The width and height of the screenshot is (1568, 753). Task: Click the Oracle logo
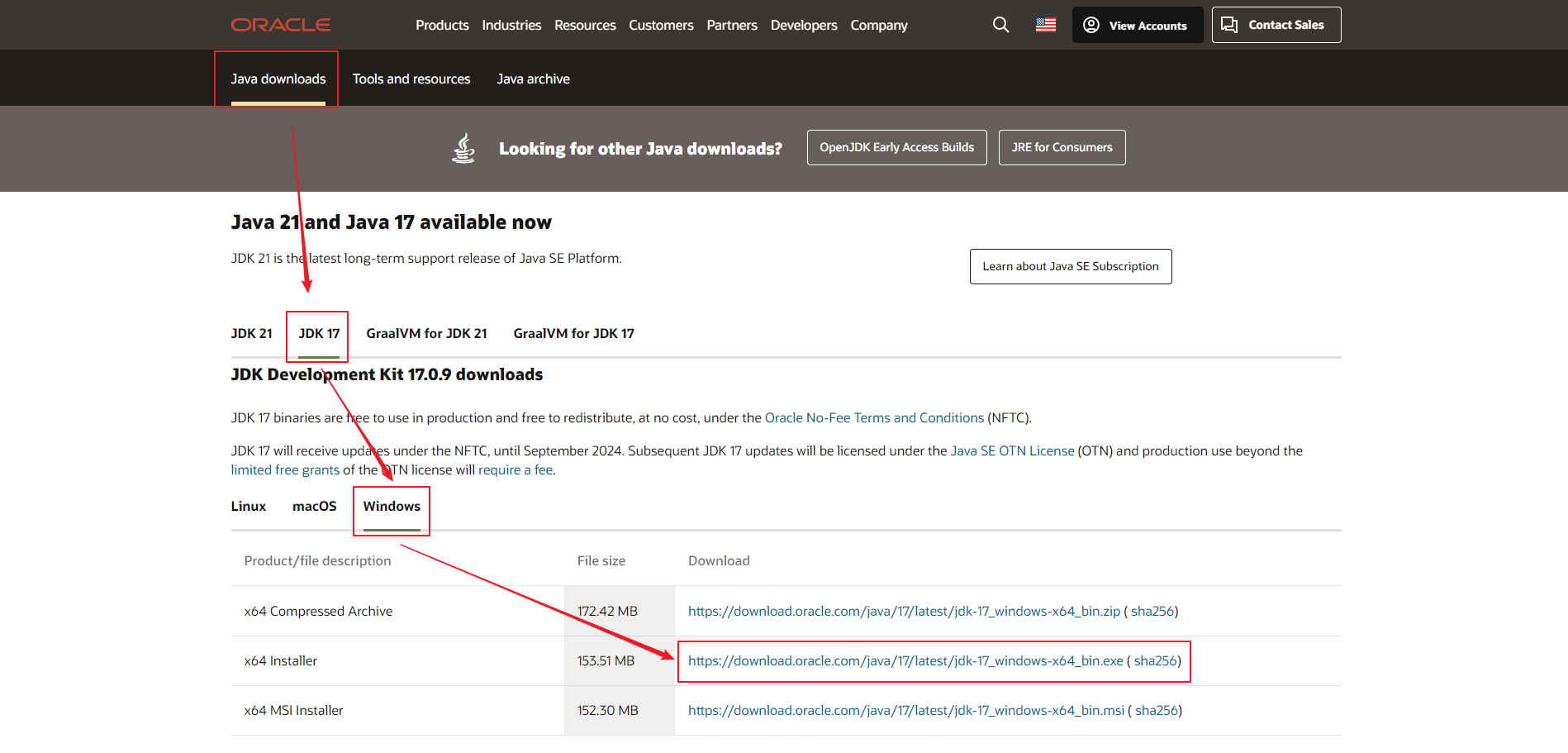pyautogui.click(x=281, y=25)
